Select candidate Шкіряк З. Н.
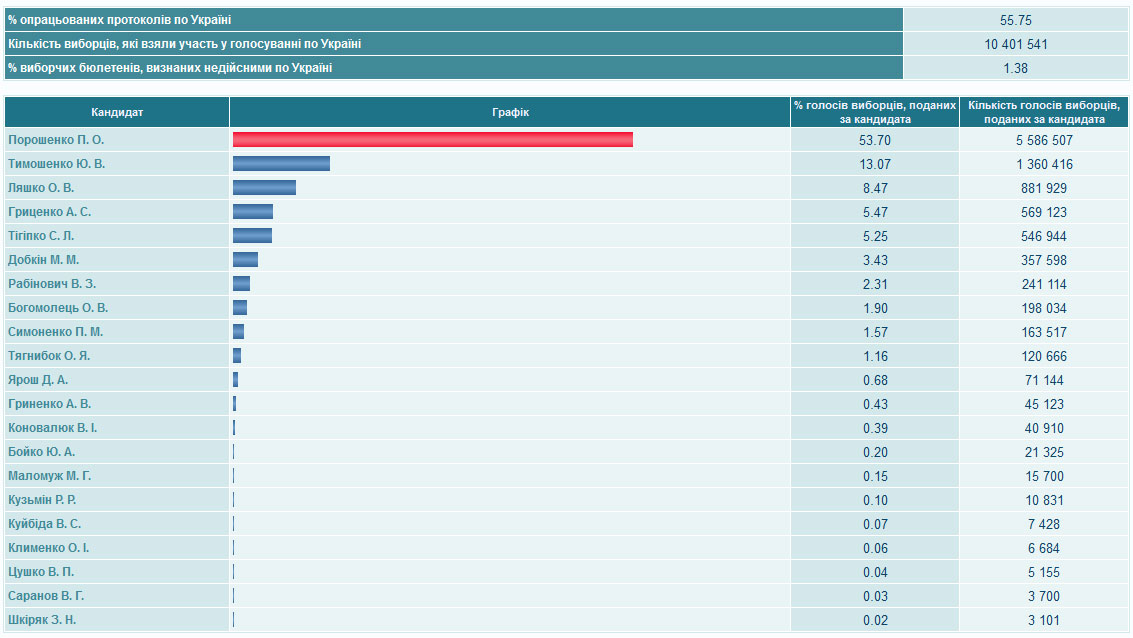 [x=42, y=620]
